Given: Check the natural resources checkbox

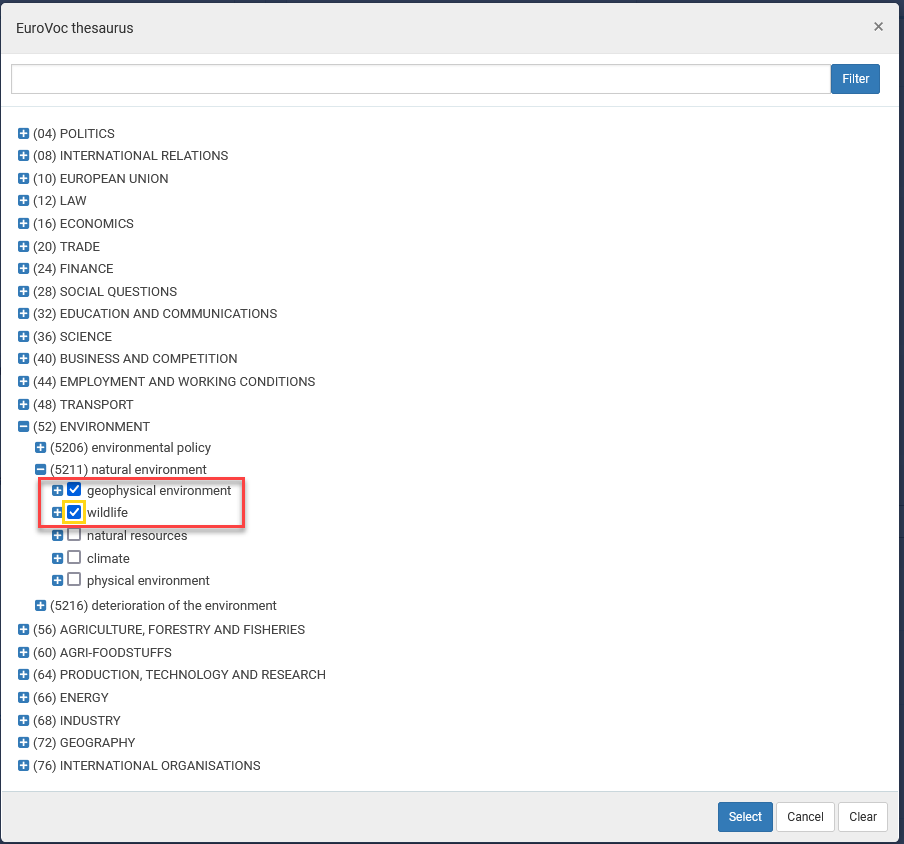Looking at the screenshot, I should point(74,534).
